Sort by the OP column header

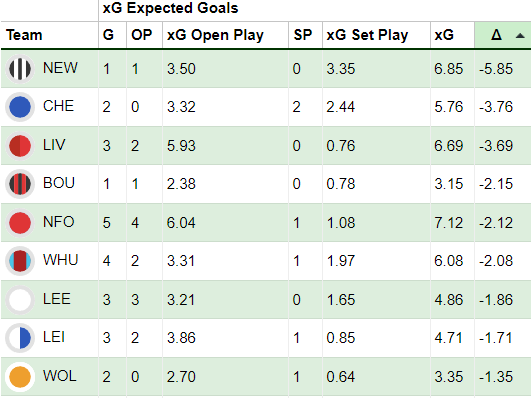(x=142, y=35)
